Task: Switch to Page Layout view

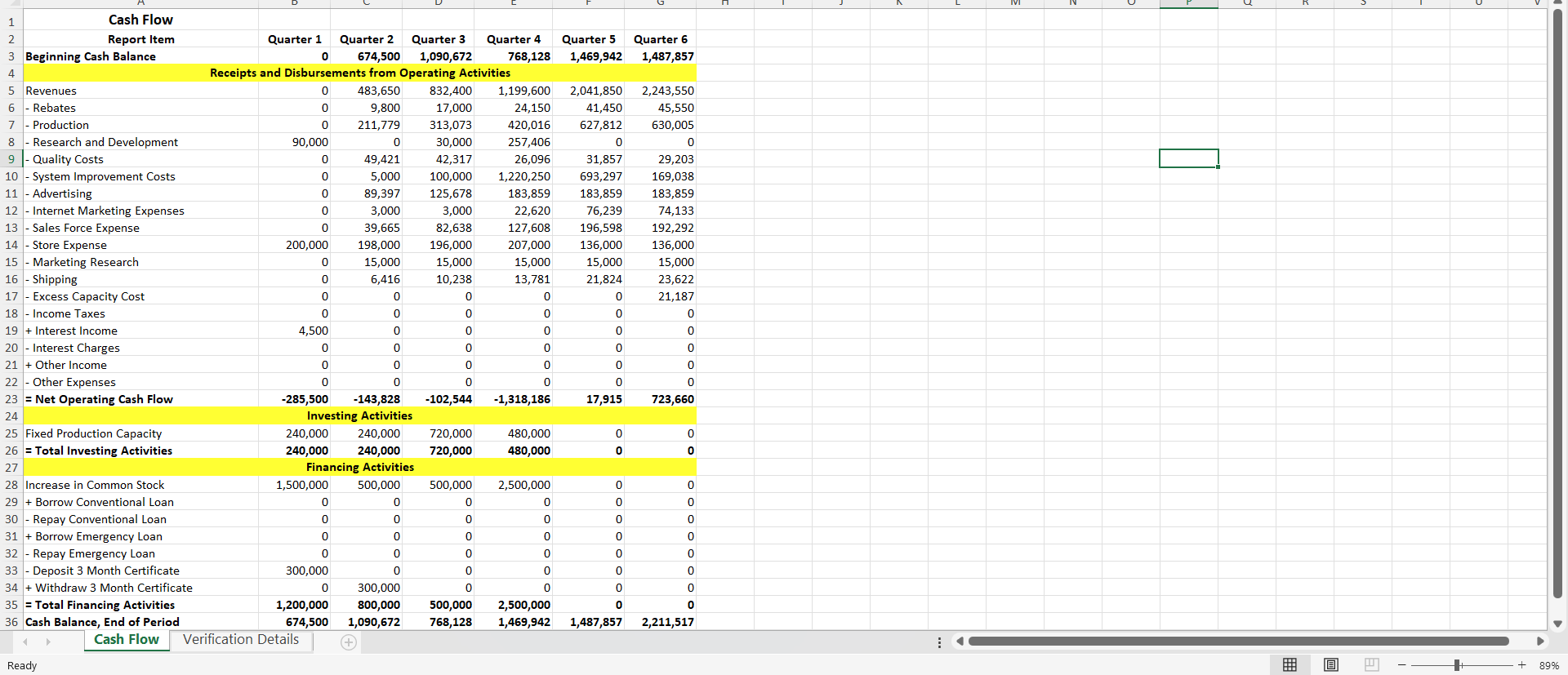Action: (1331, 665)
